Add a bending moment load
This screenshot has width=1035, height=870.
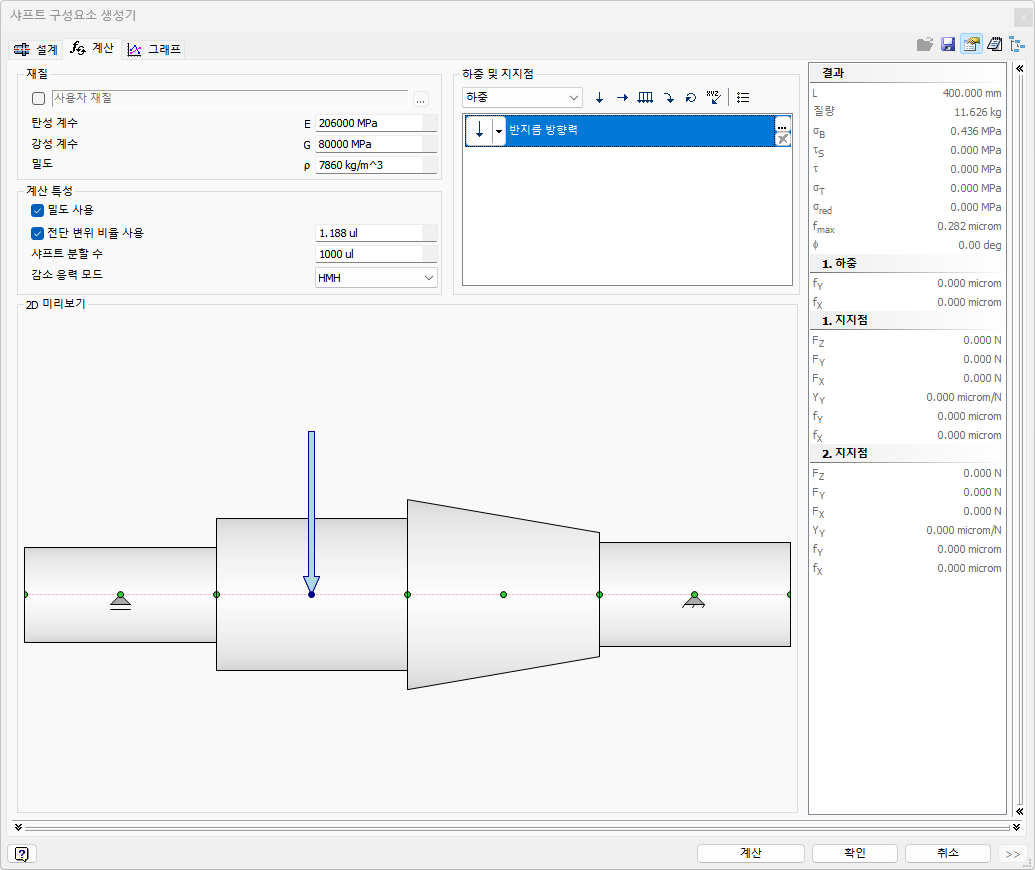click(x=669, y=98)
